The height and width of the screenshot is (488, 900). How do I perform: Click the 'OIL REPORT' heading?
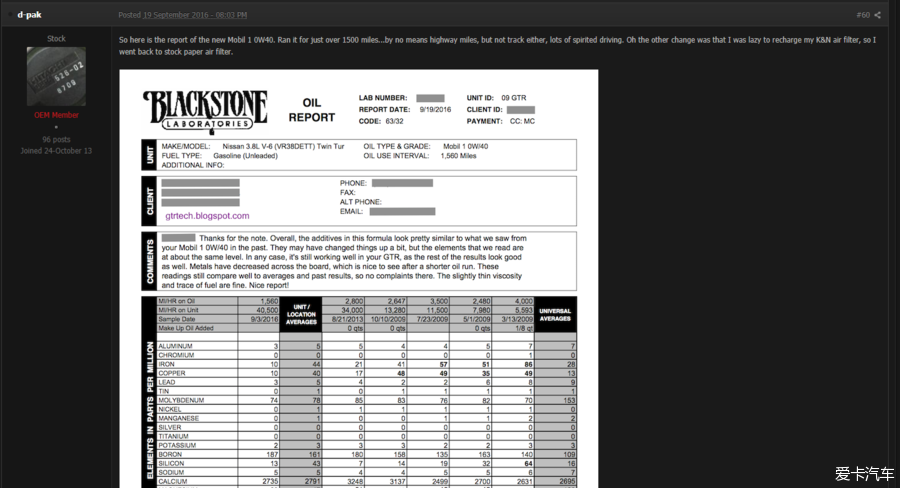(312, 110)
